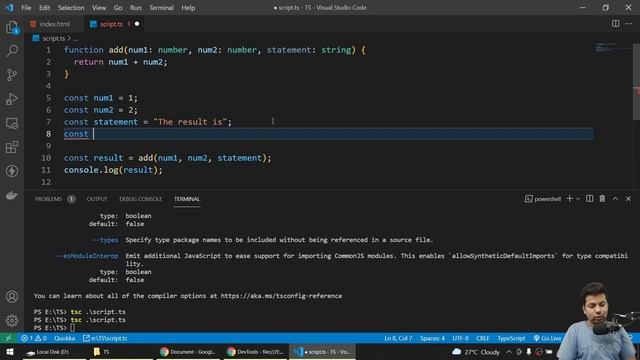Open the Selection menu
The height and width of the screenshot is (360, 640).
click(71, 8)
